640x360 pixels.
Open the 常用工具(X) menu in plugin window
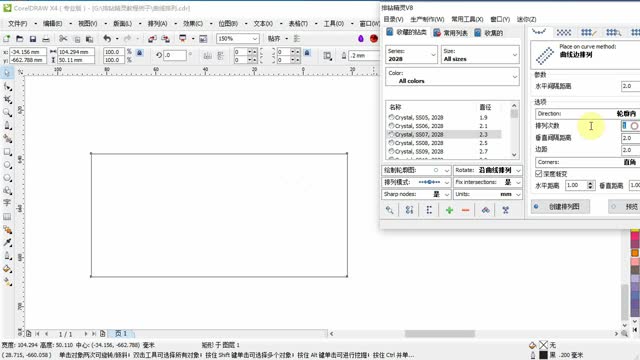(x=467, y=19)
